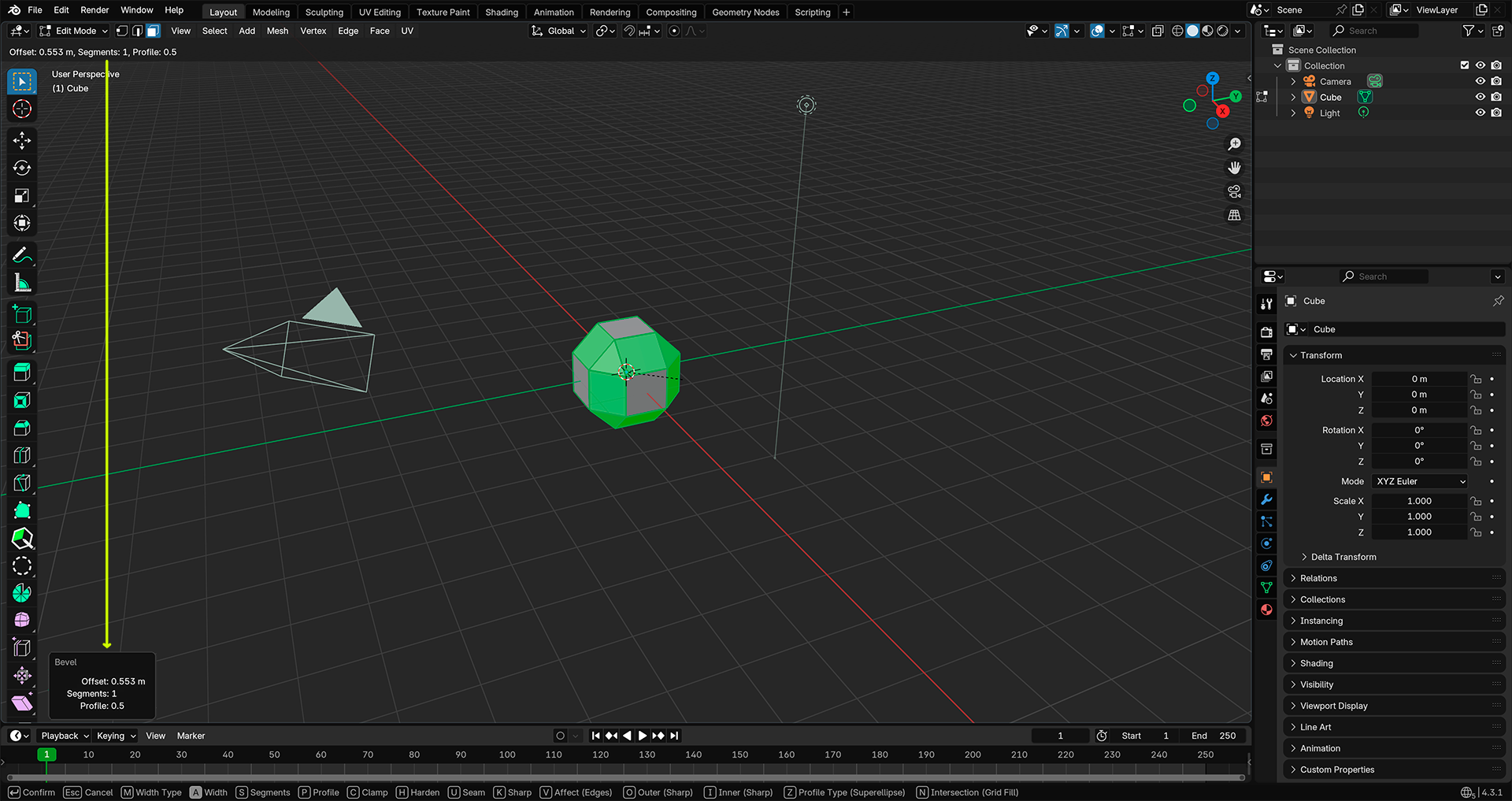Click the Scale X value field
The image size is (1512, 801).
point(1419,501)
